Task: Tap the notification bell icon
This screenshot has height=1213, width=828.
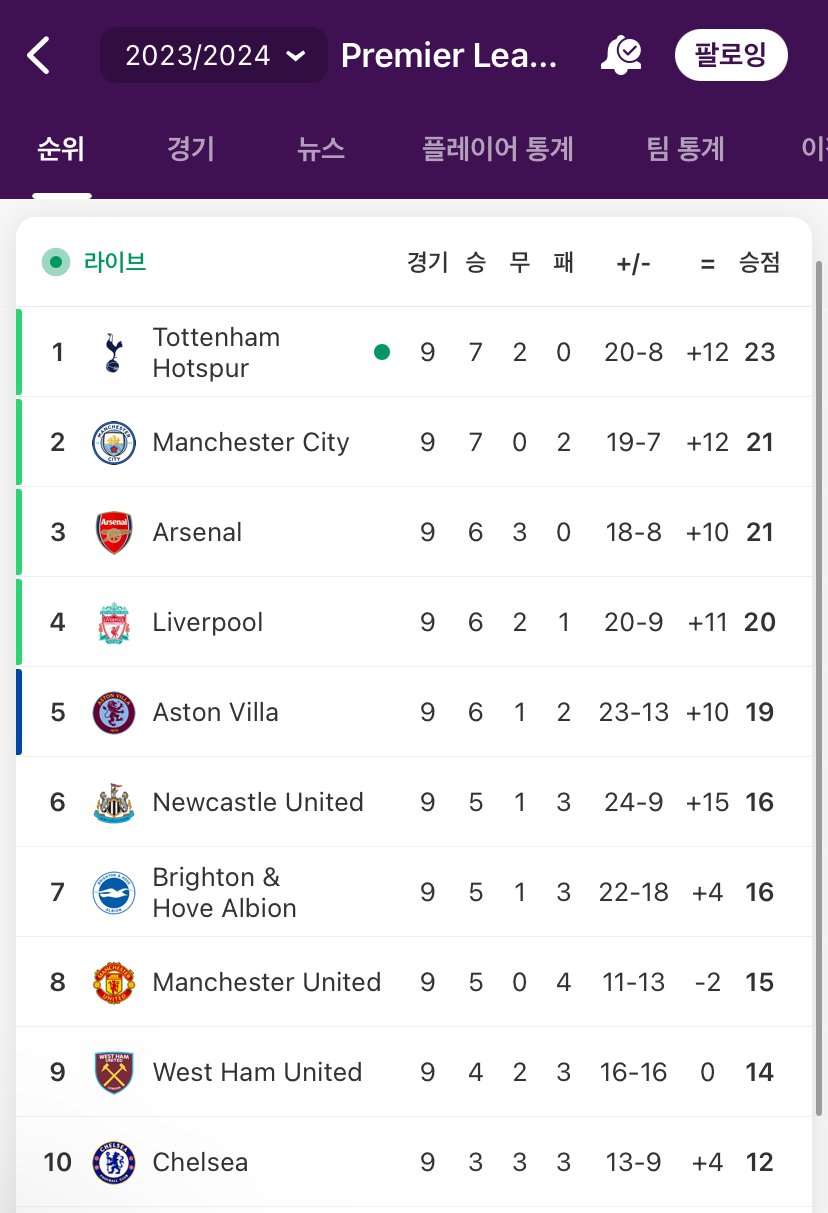Action: [621, 55]
